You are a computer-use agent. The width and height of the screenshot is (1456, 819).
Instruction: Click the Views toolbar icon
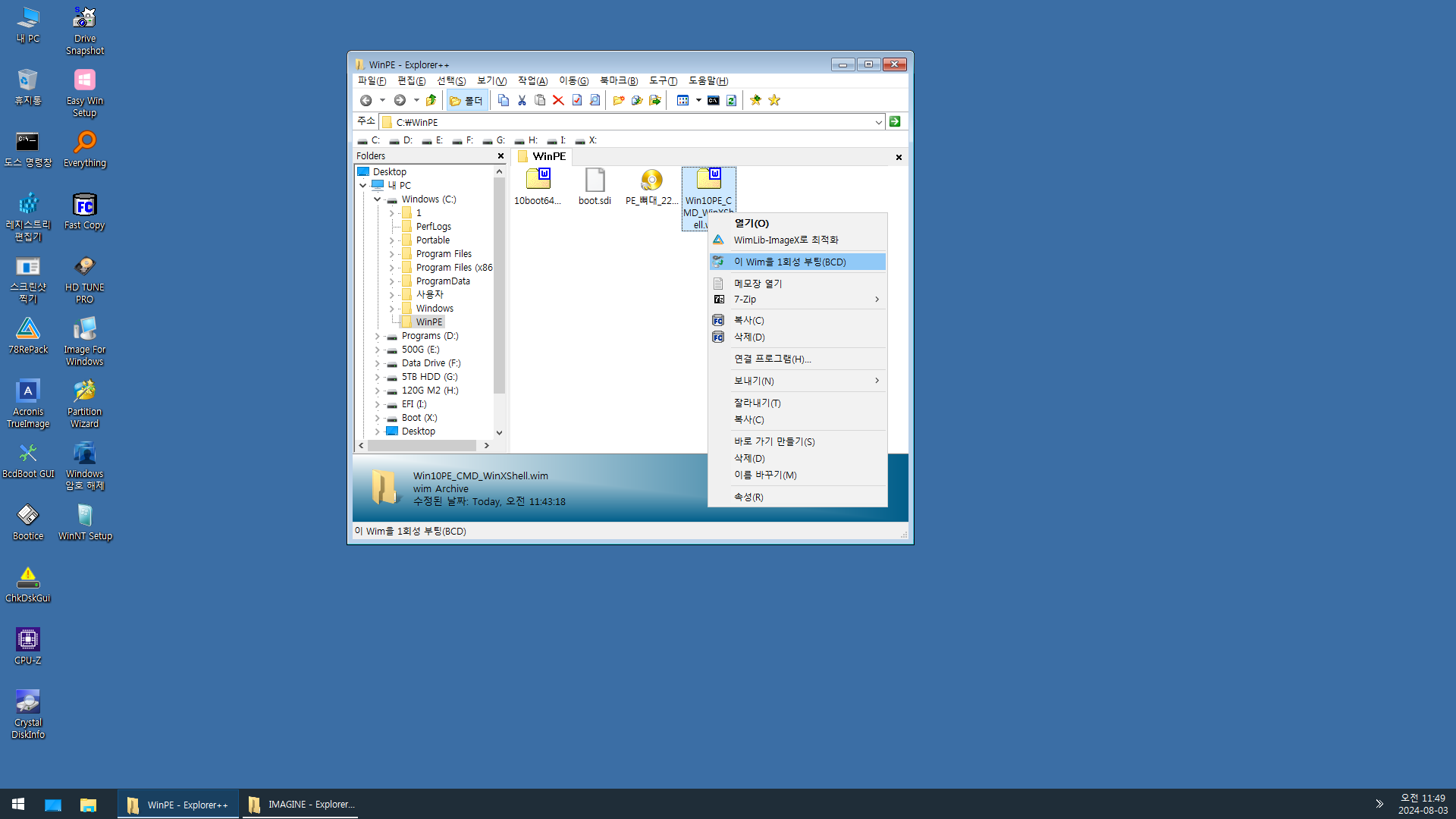(x=682, y=100)
